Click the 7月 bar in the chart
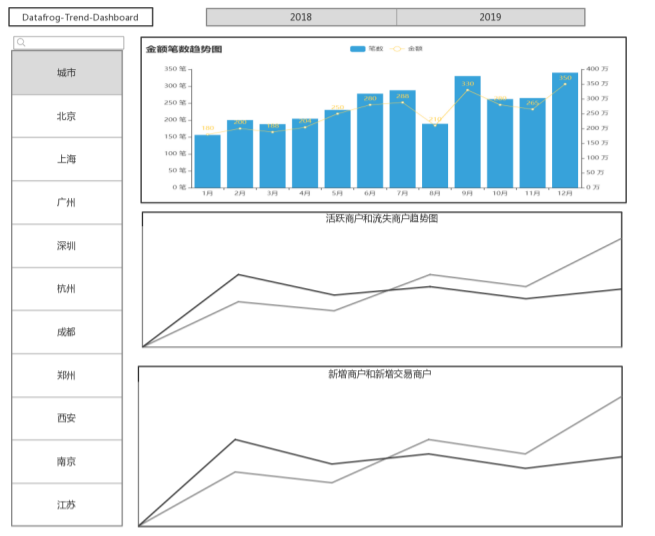655x536 pixels. [x=403, y=139]
